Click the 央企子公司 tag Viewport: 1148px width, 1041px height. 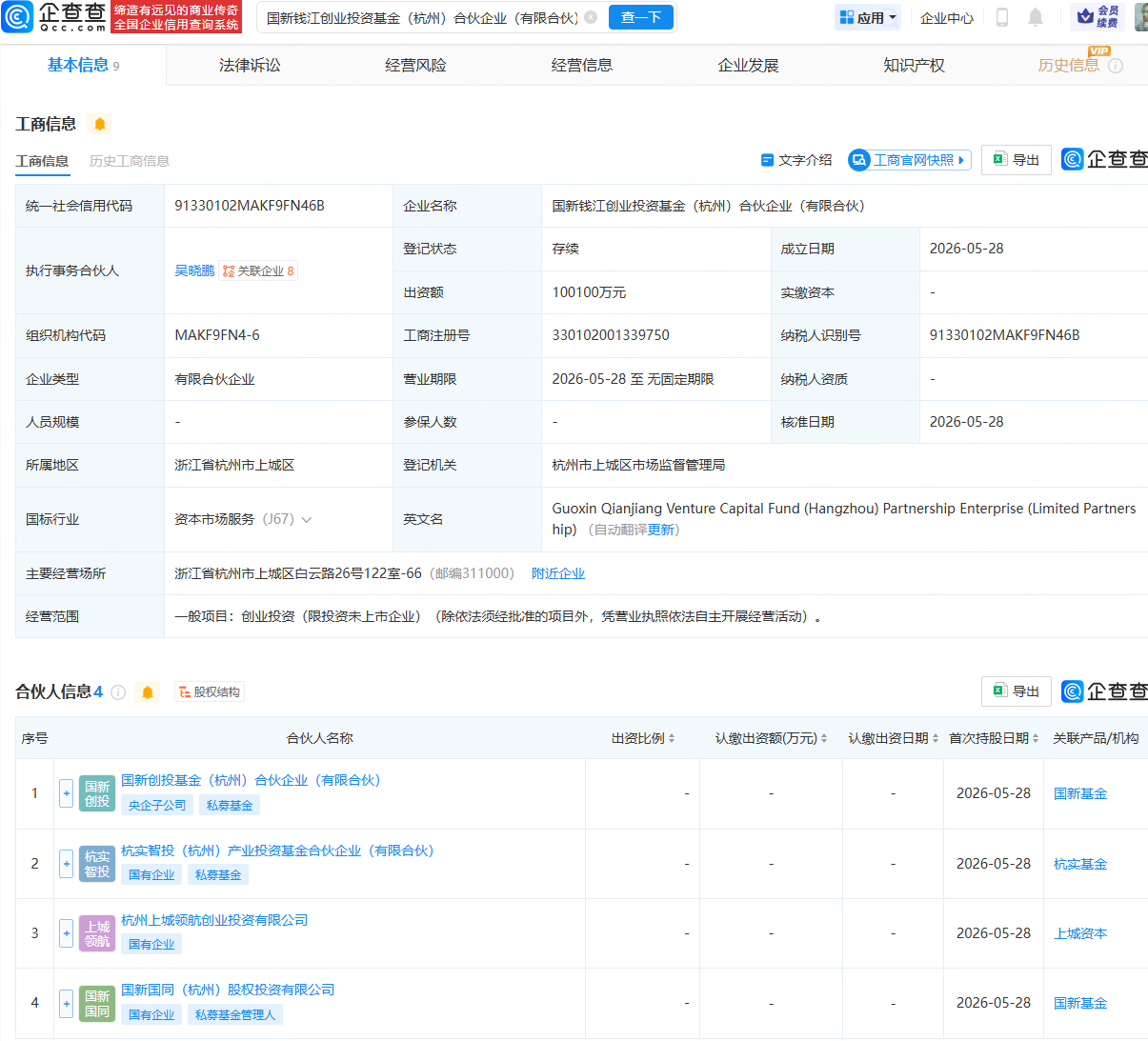(157, 805)
